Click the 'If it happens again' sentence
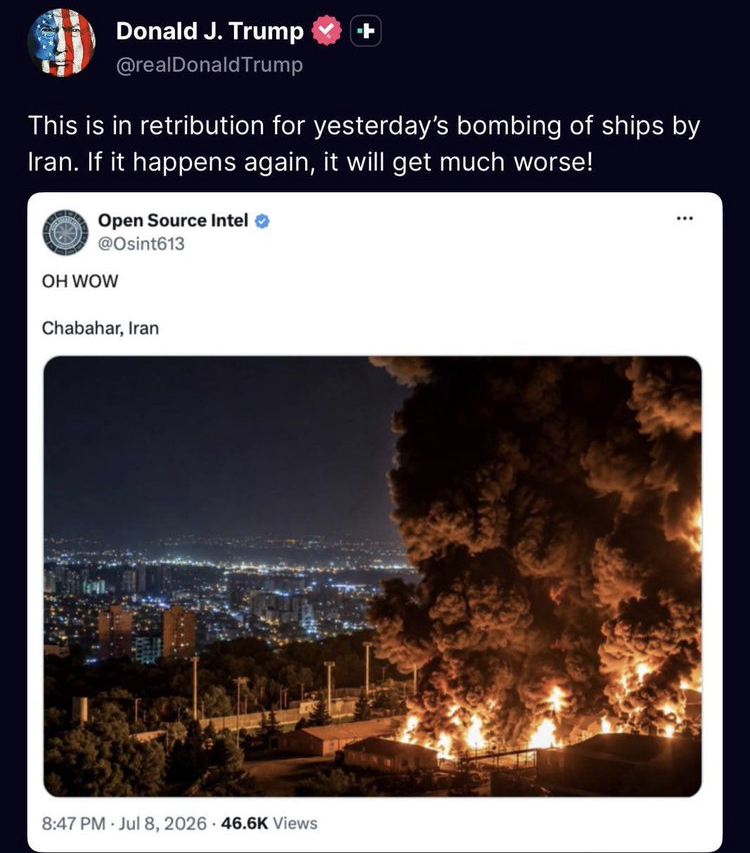Screen dimensions: 750x853 [340, 162]
